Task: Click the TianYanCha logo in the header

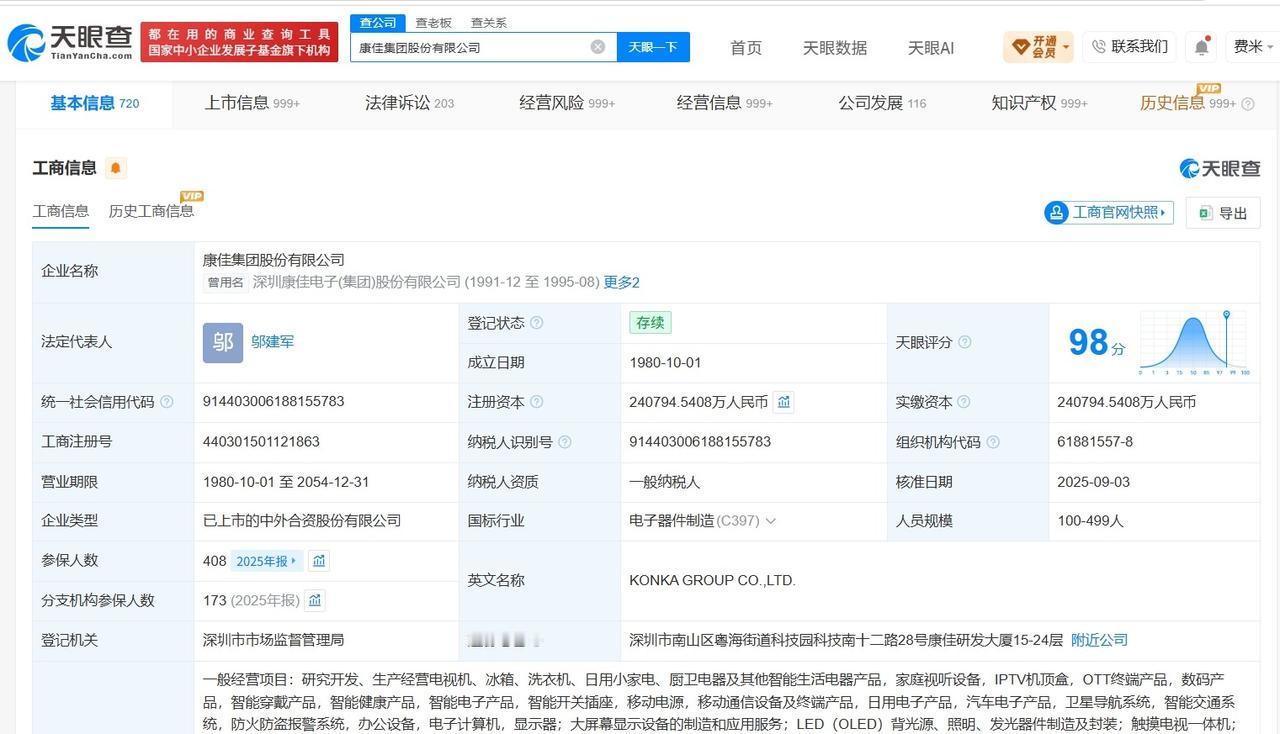Action: (x=69, y=42)
